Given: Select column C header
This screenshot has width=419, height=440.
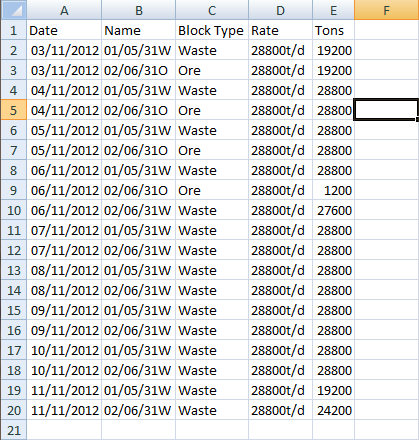Looking at the screenshot, I should [x=212, y=10].
